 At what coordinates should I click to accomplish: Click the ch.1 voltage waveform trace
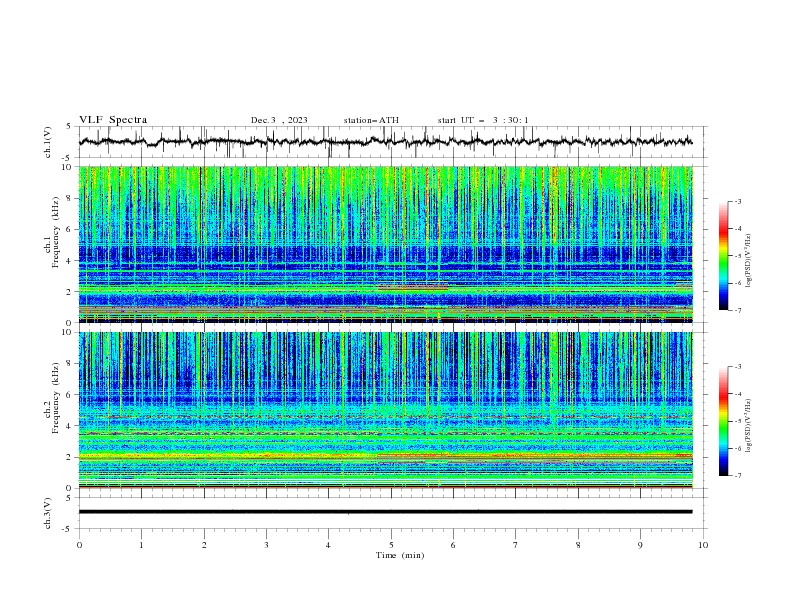click(385, 142)
